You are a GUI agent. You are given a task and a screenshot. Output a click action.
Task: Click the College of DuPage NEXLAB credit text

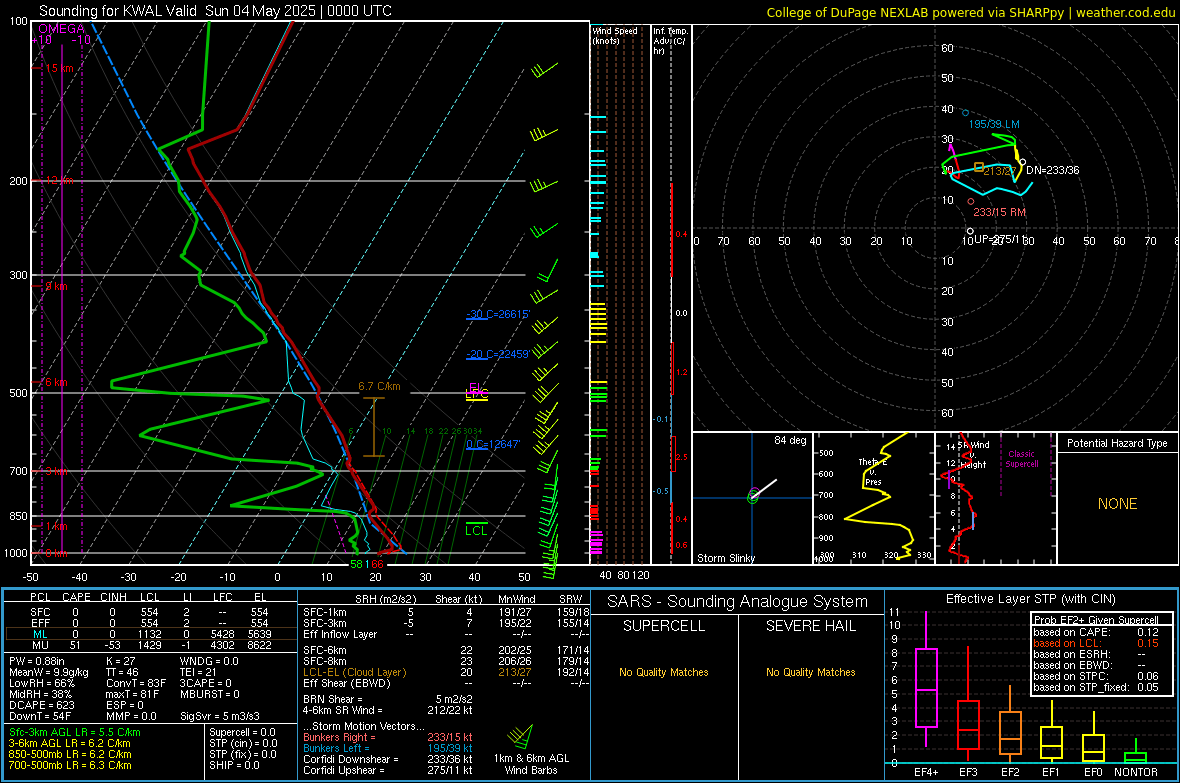click(x=970, y=12)
